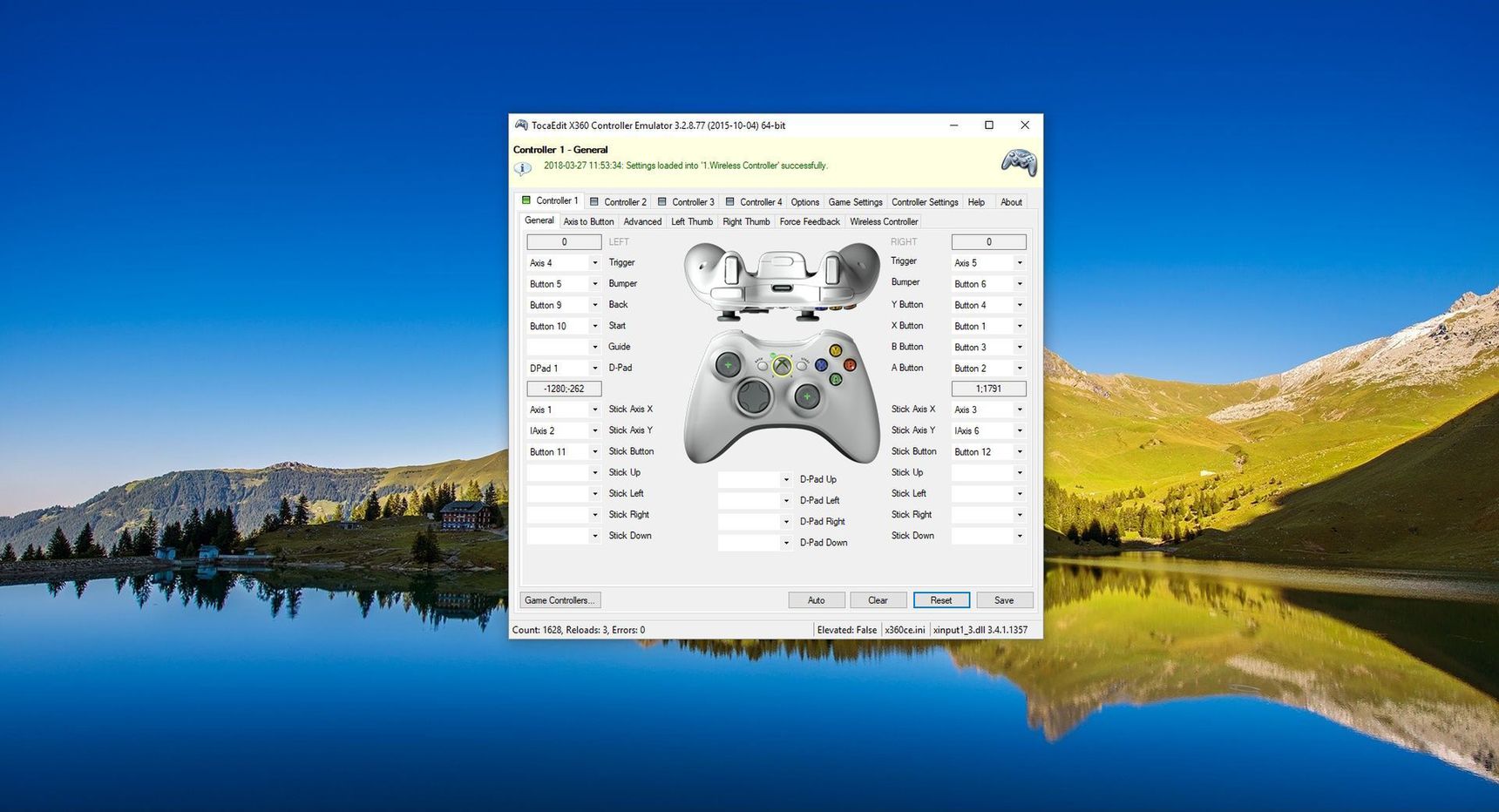Click the Clear button
1499x812 pixels.
click(878, 600)
